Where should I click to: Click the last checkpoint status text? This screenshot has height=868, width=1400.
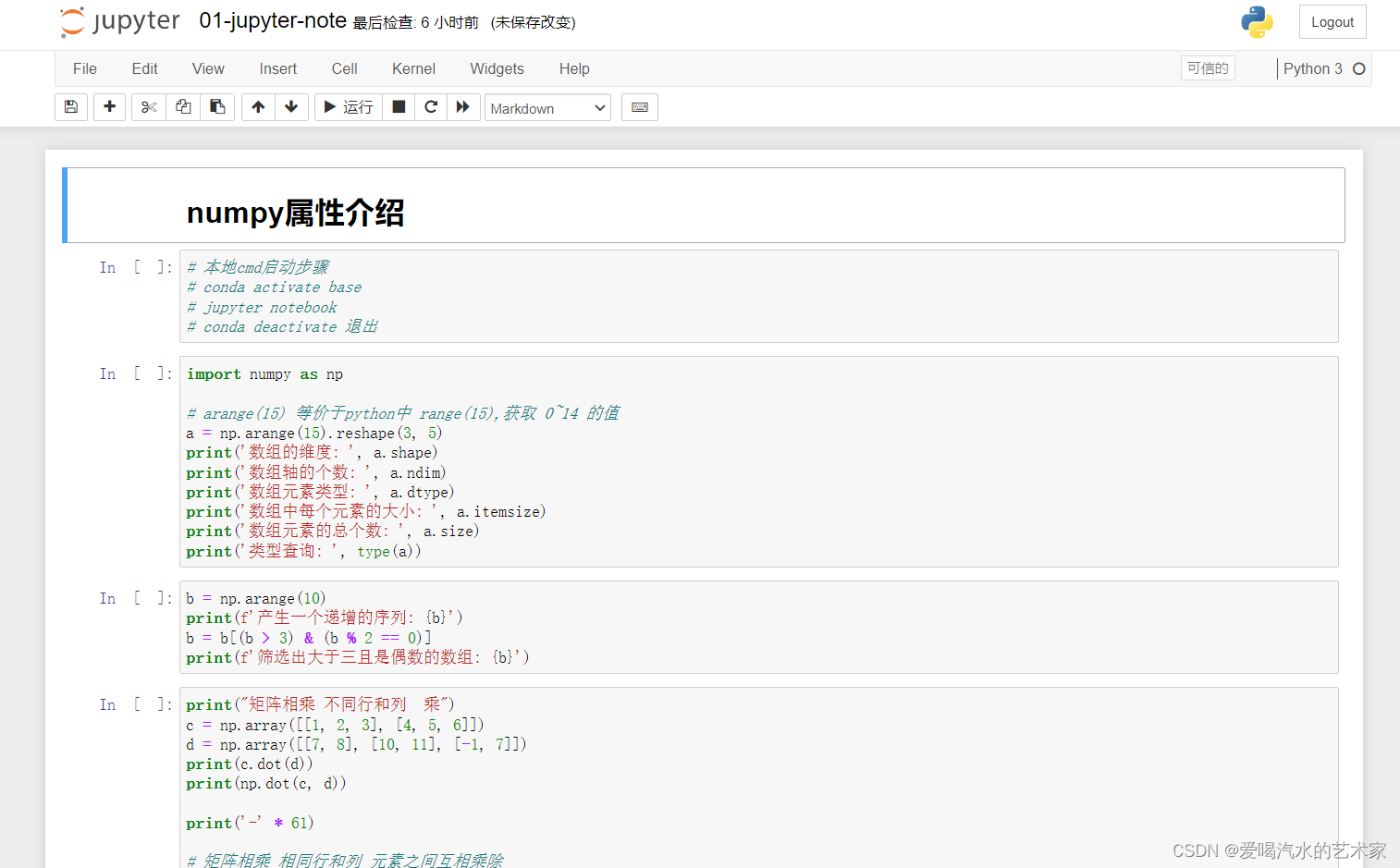416,22
